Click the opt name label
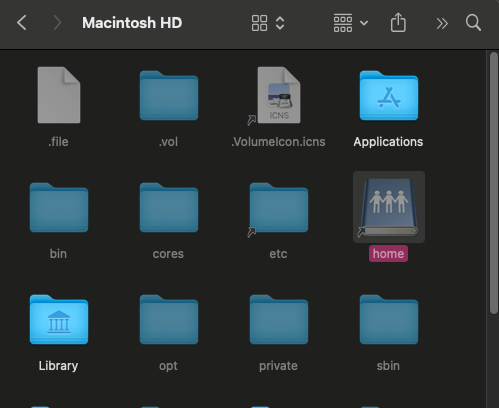499x408 pixels. coord(168,366)
